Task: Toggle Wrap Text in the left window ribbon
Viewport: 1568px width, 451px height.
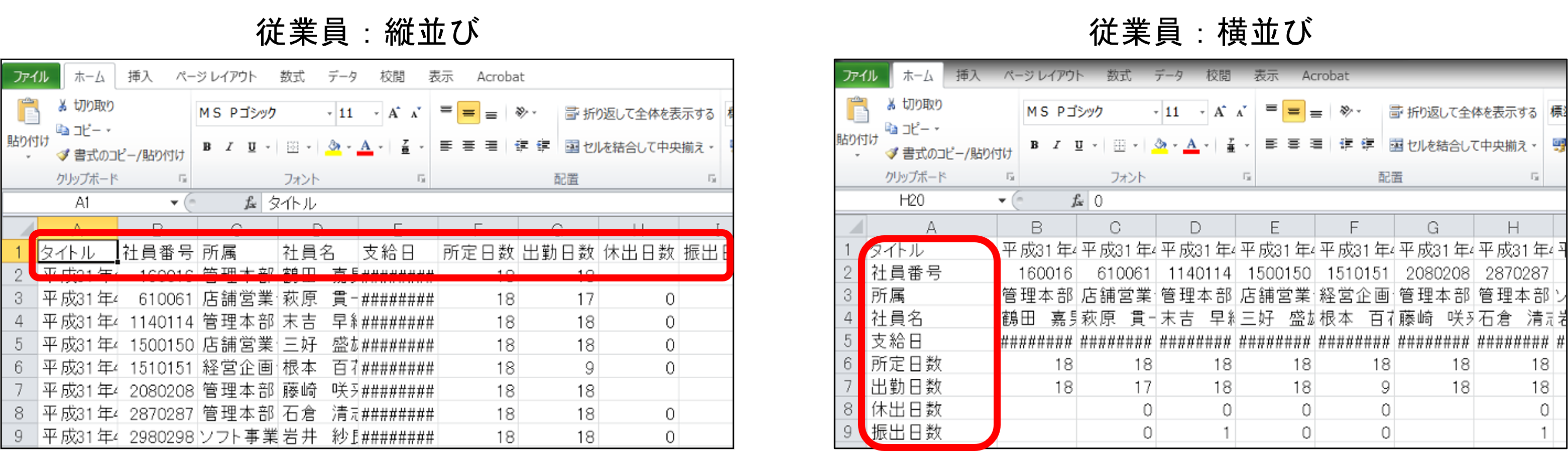Action: [x=639, y=114]
